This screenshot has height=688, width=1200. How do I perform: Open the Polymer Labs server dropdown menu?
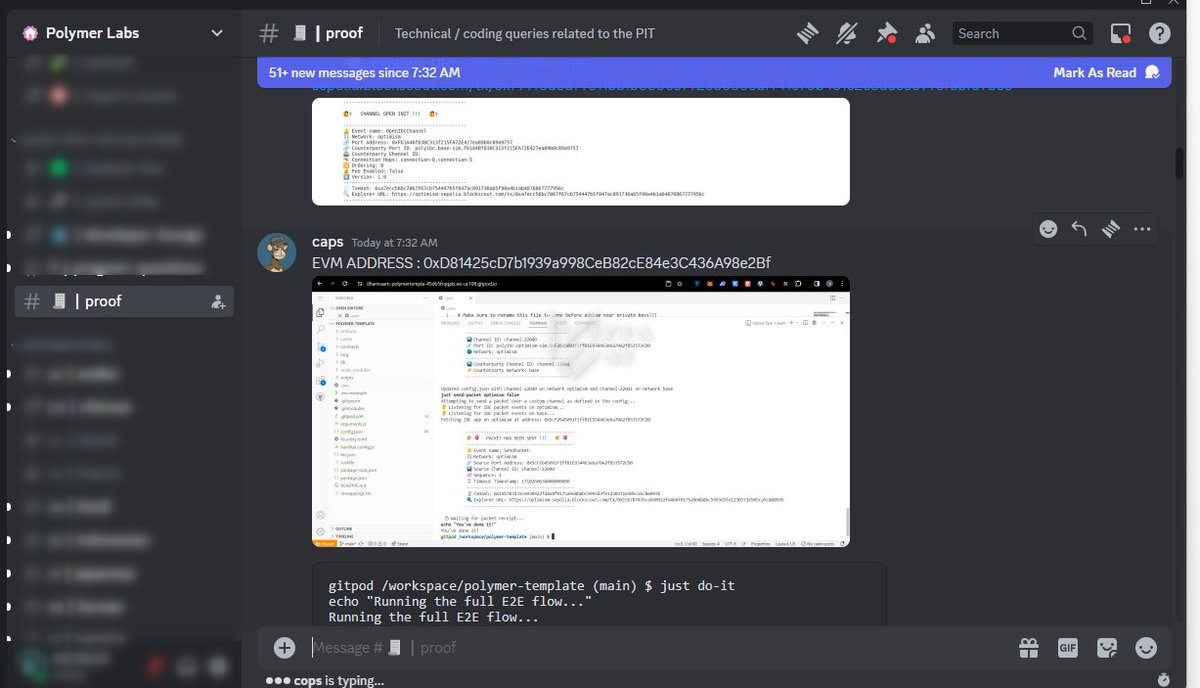[217, 33]
